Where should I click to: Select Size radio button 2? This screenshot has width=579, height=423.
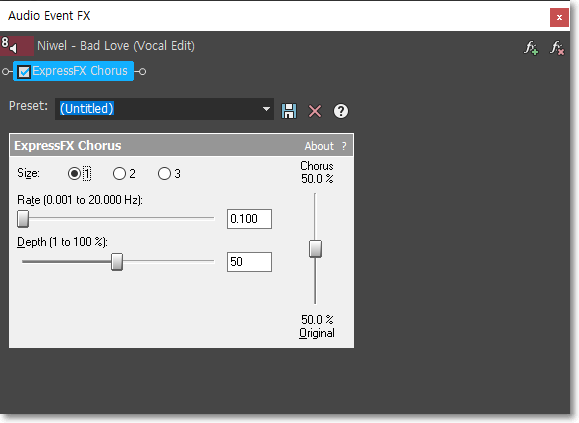point(119,173)
